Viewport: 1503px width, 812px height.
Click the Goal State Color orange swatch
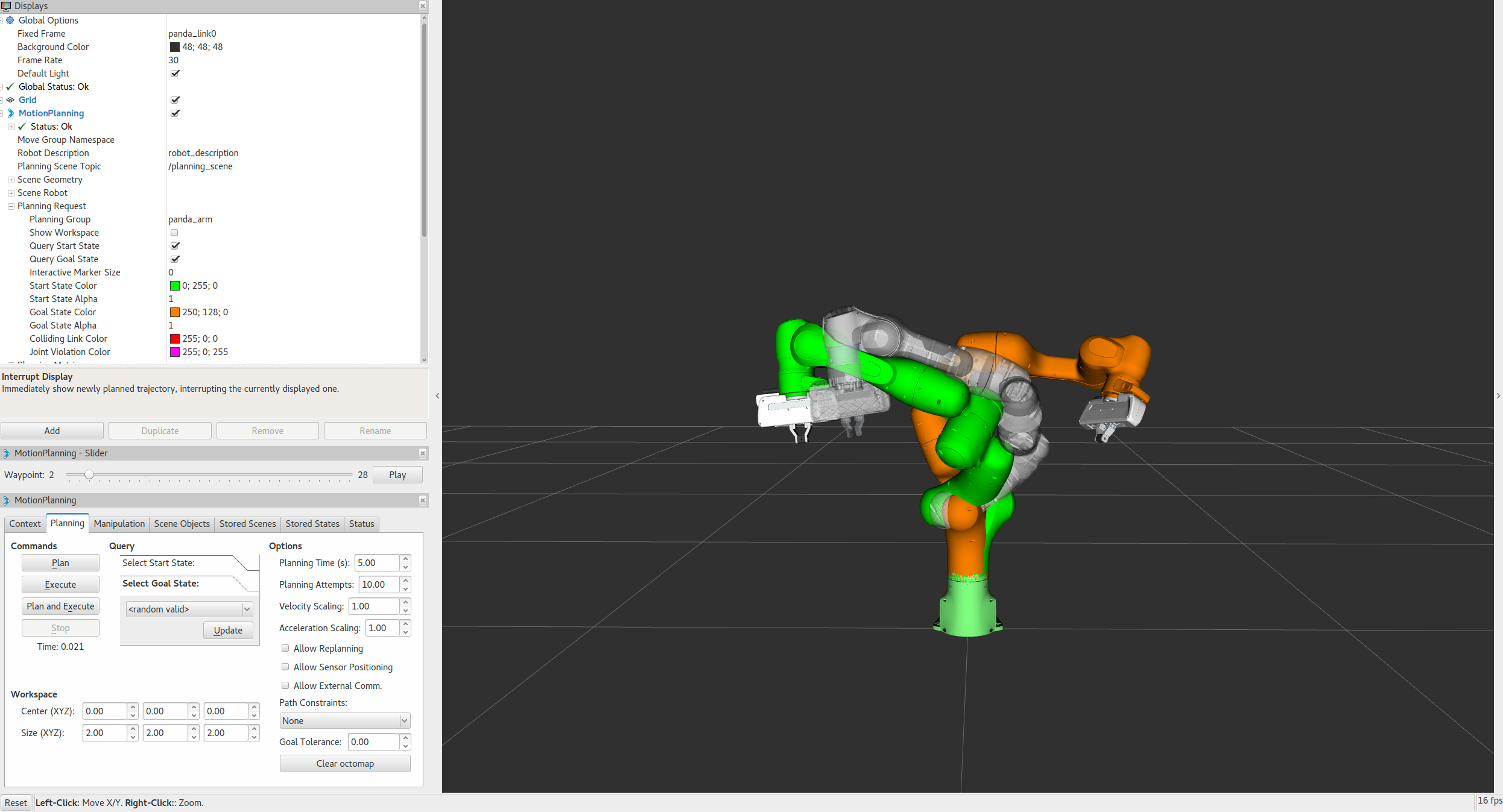[x=175, y=312]
